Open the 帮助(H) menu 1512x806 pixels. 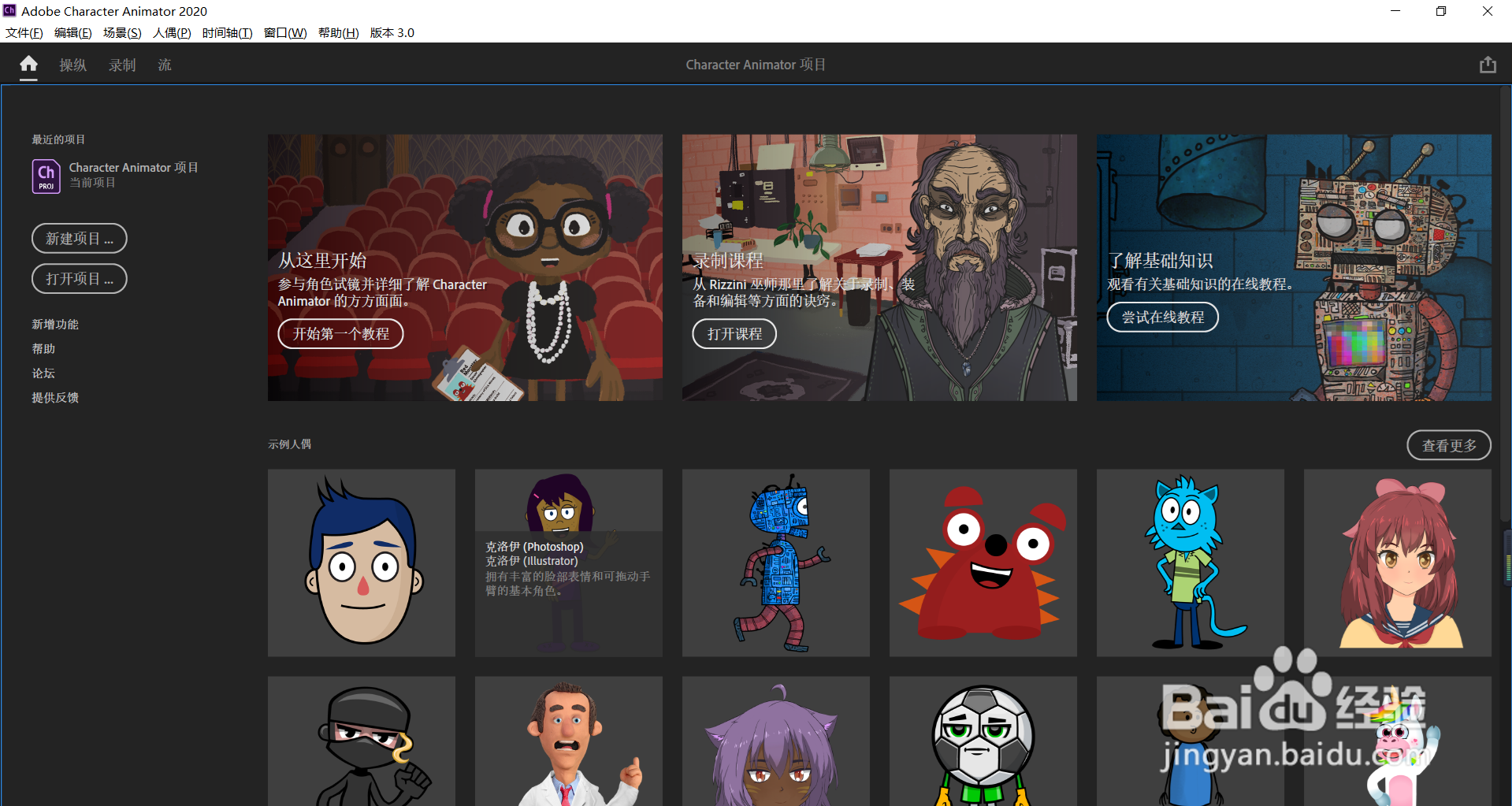[338, 32]
